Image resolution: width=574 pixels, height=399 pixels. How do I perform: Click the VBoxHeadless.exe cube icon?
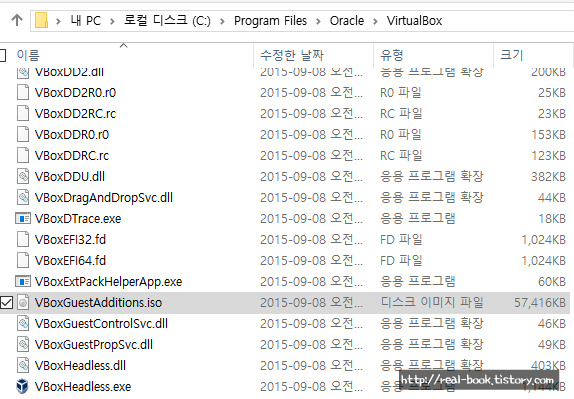click(22, 386)
